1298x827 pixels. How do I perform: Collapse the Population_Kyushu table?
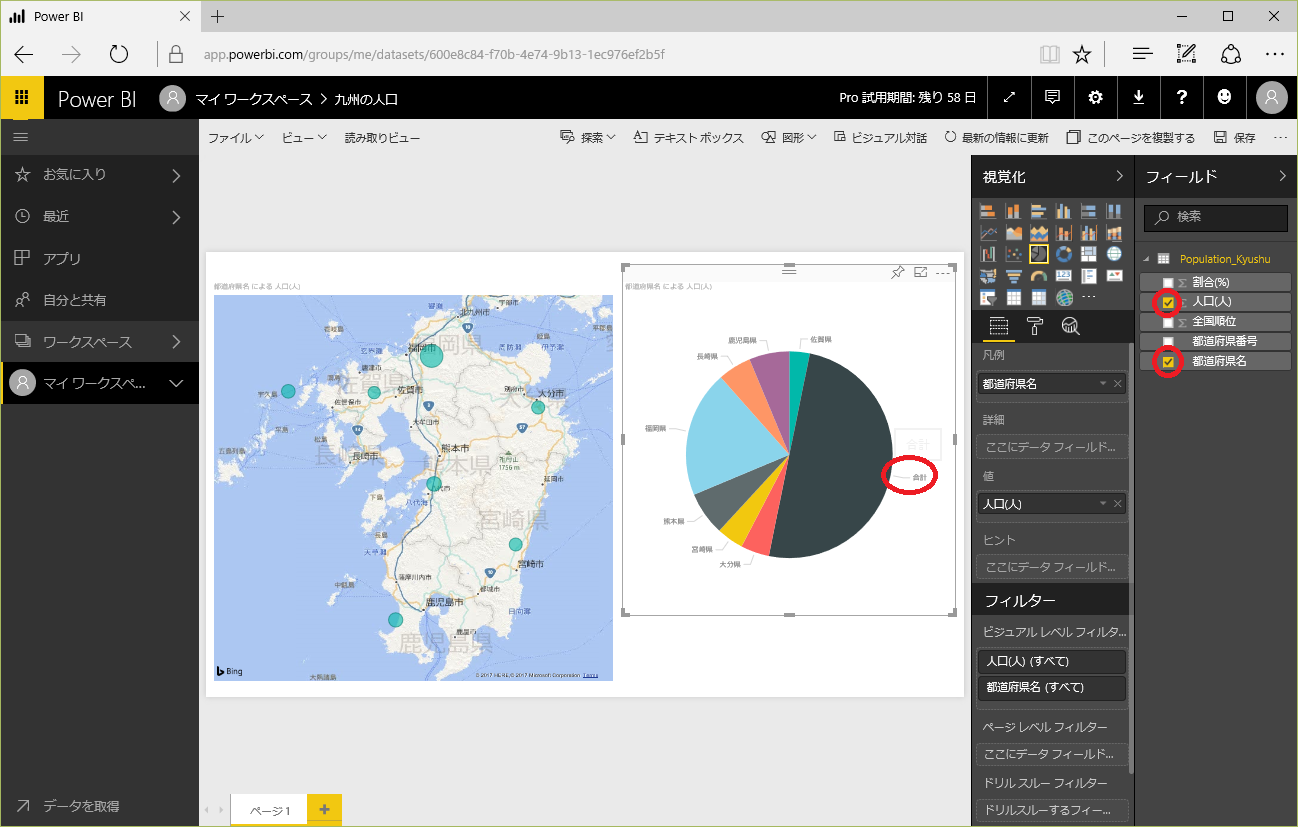coord(1145,258)
